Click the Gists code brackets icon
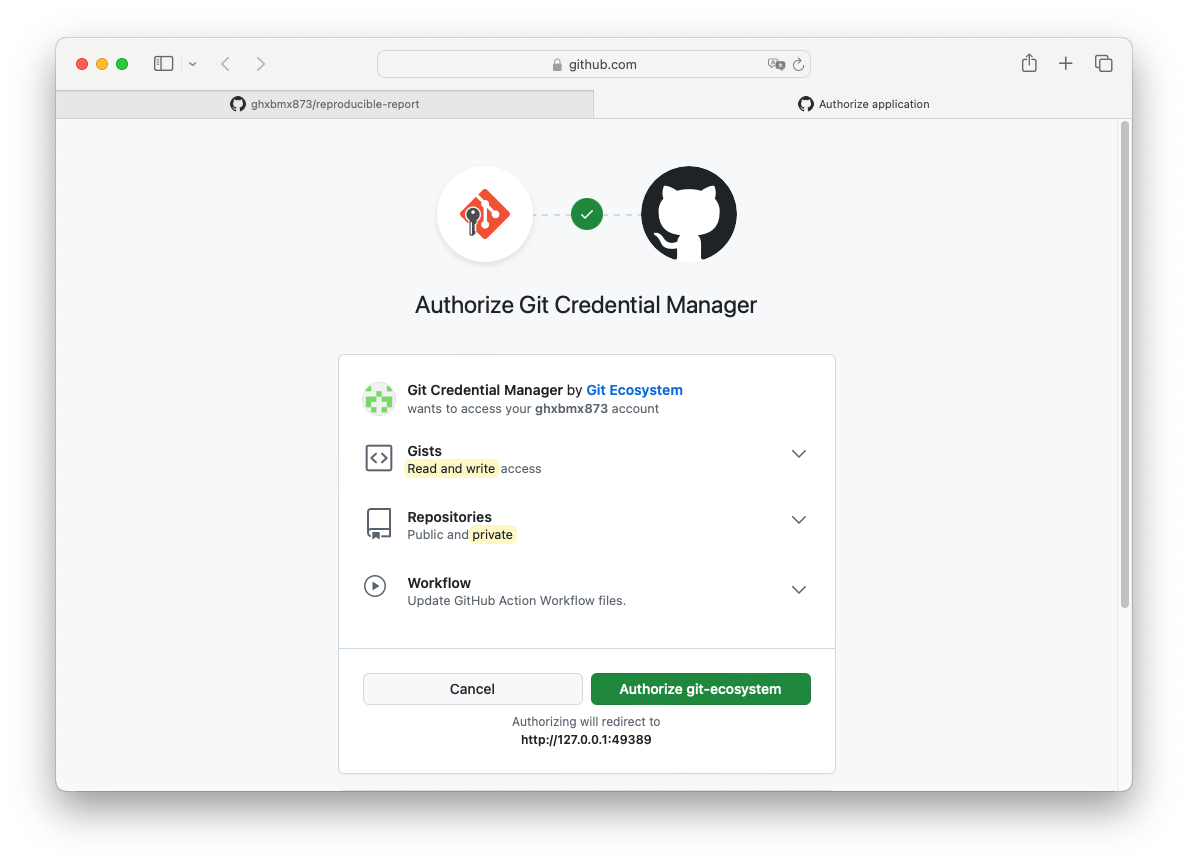 379,458
